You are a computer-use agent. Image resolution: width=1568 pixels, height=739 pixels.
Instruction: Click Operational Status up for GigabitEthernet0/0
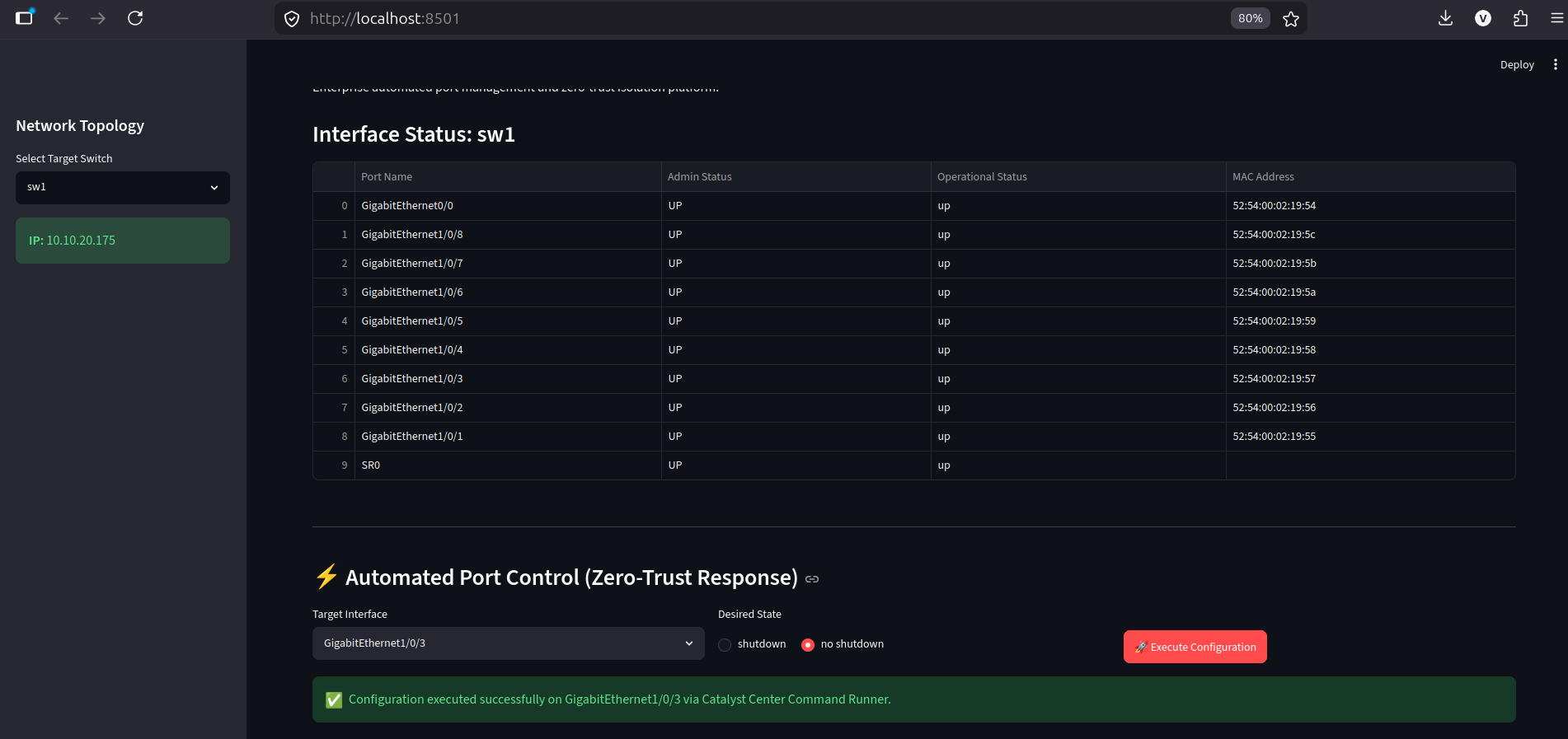1078,206
